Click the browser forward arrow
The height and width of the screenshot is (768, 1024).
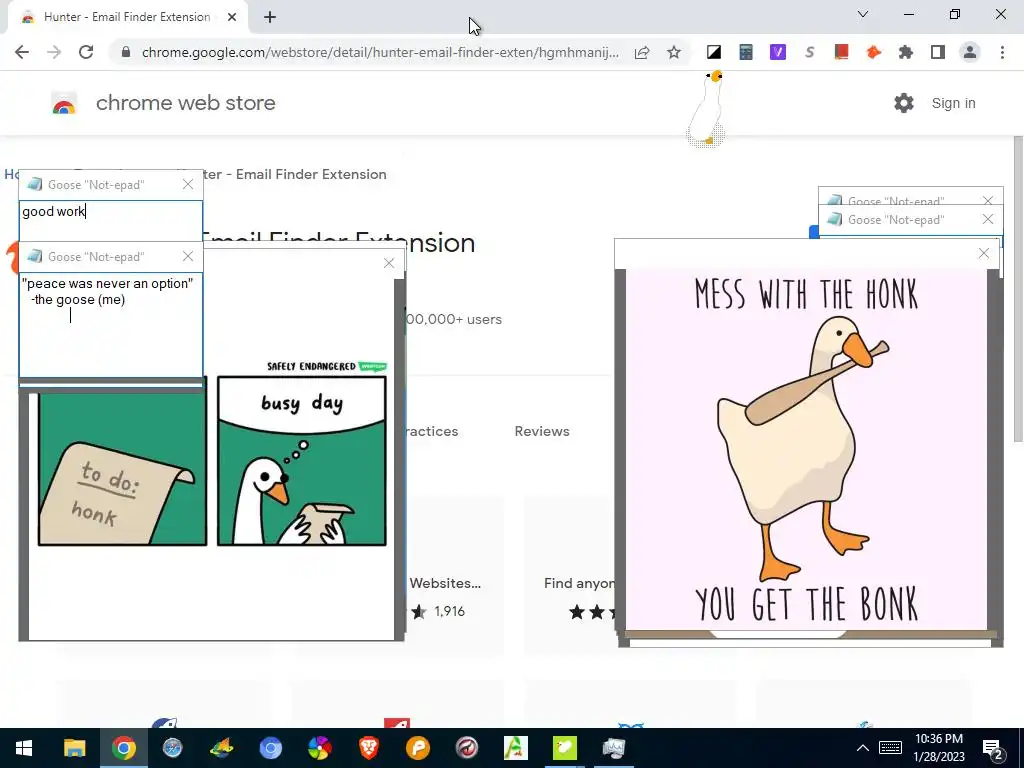pos(54,52)
